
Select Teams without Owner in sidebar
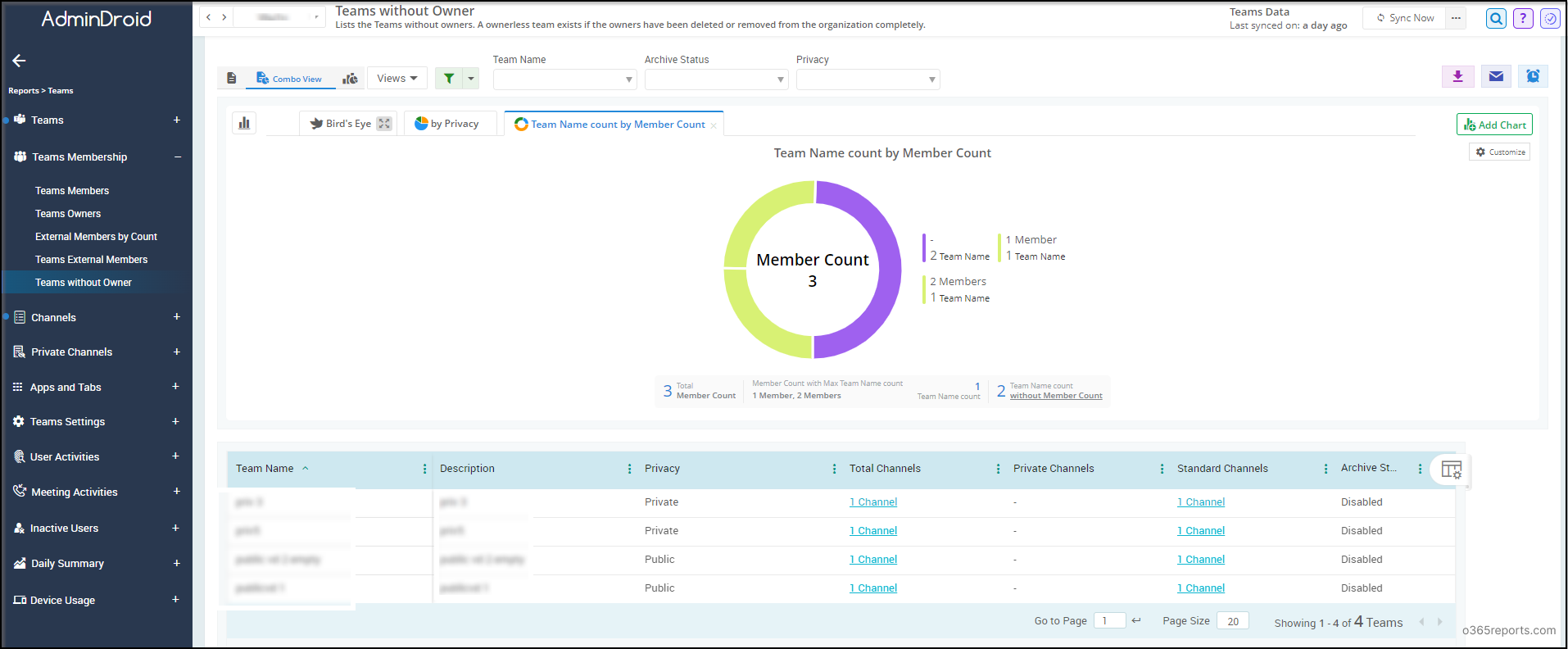point(84,282)
